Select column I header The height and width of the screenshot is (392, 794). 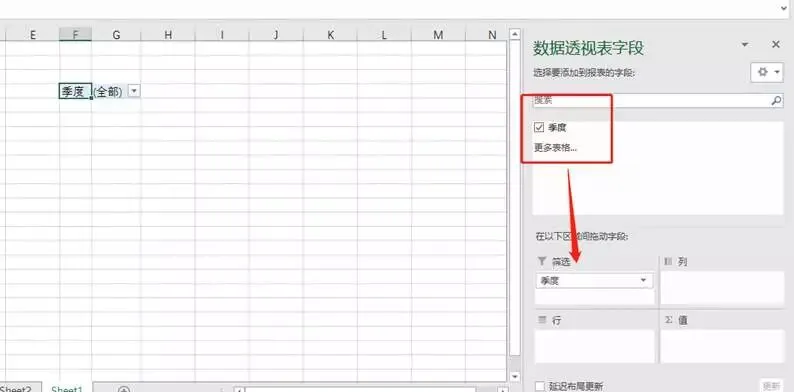[222, 34]
